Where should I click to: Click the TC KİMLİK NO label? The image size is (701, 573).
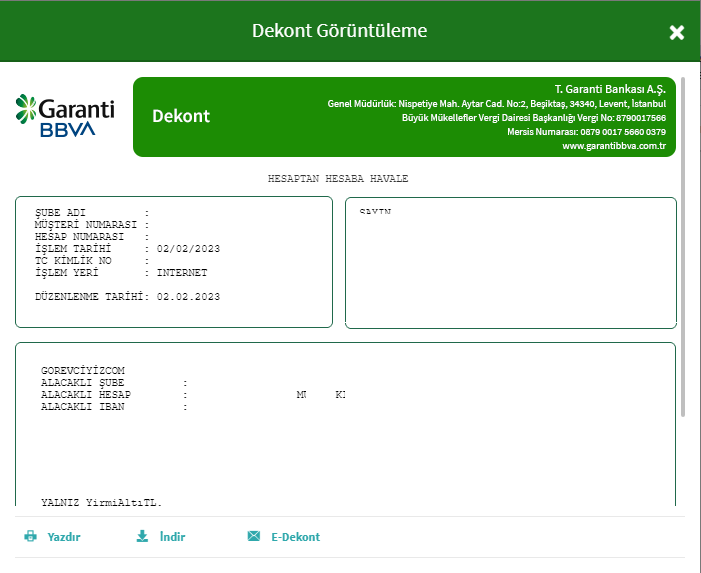click(73, 261)
